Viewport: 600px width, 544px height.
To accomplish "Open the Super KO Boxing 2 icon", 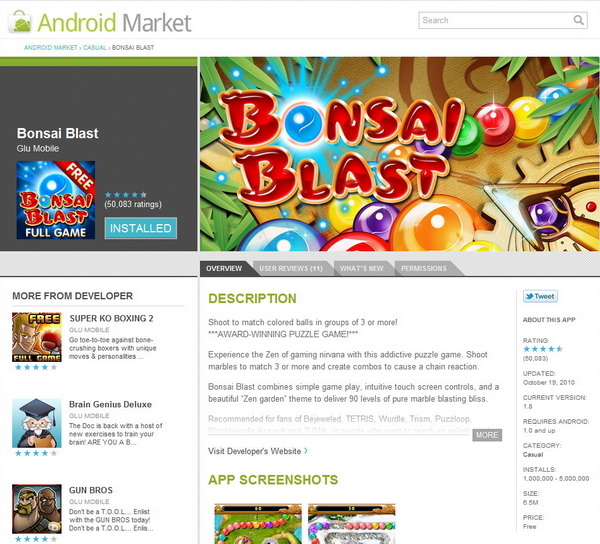I will [x=37, y=337].
